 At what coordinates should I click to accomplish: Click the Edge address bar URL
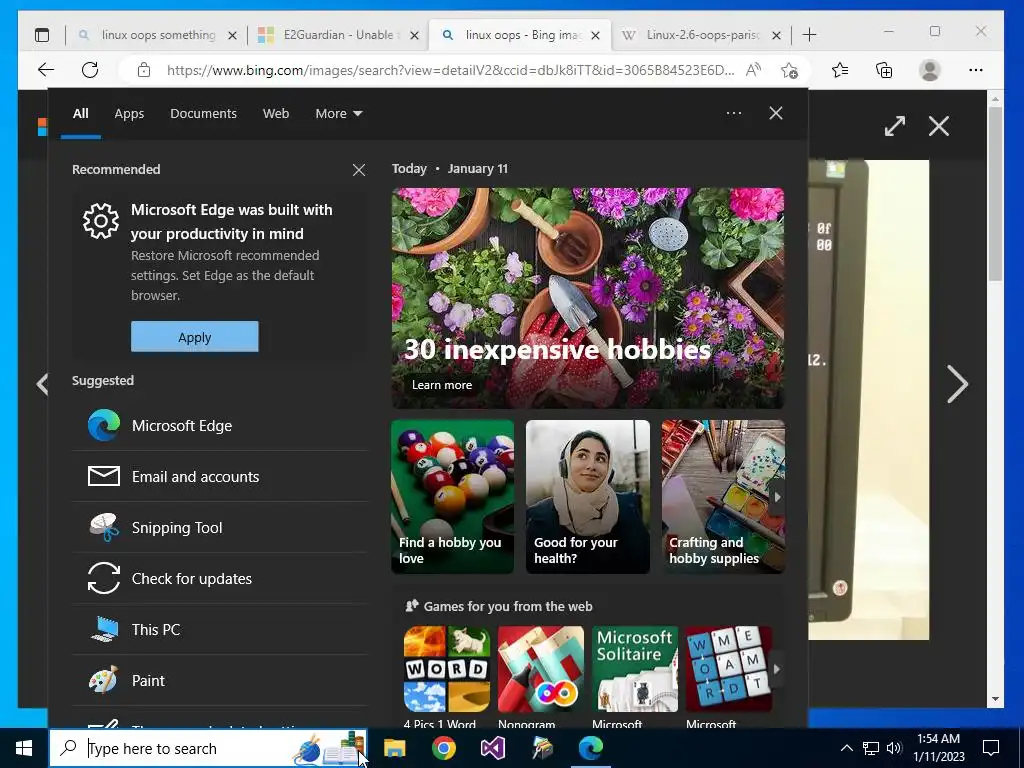pyautogui.click(x=451, y=70)
